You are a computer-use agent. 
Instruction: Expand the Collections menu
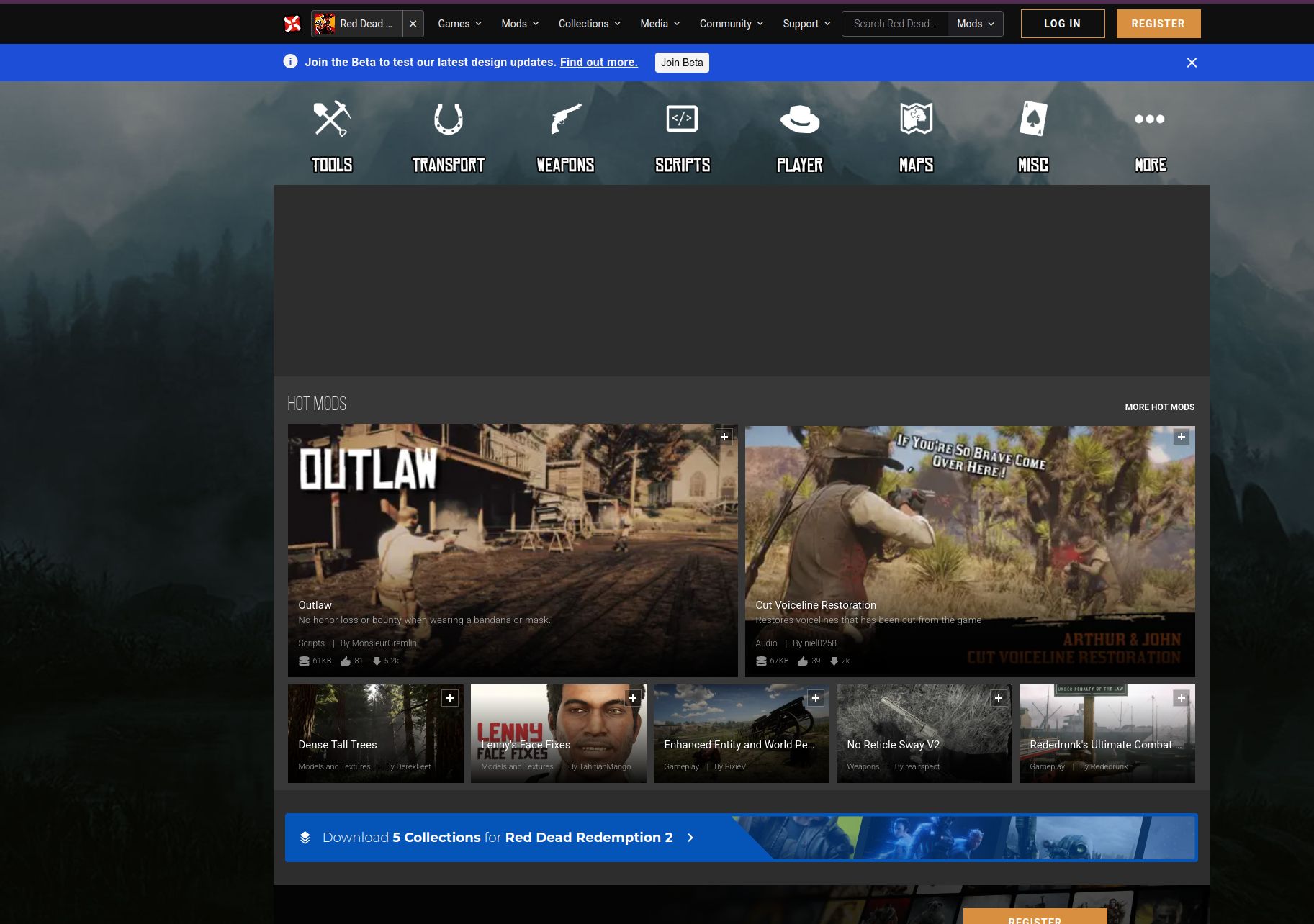point(589,24)
